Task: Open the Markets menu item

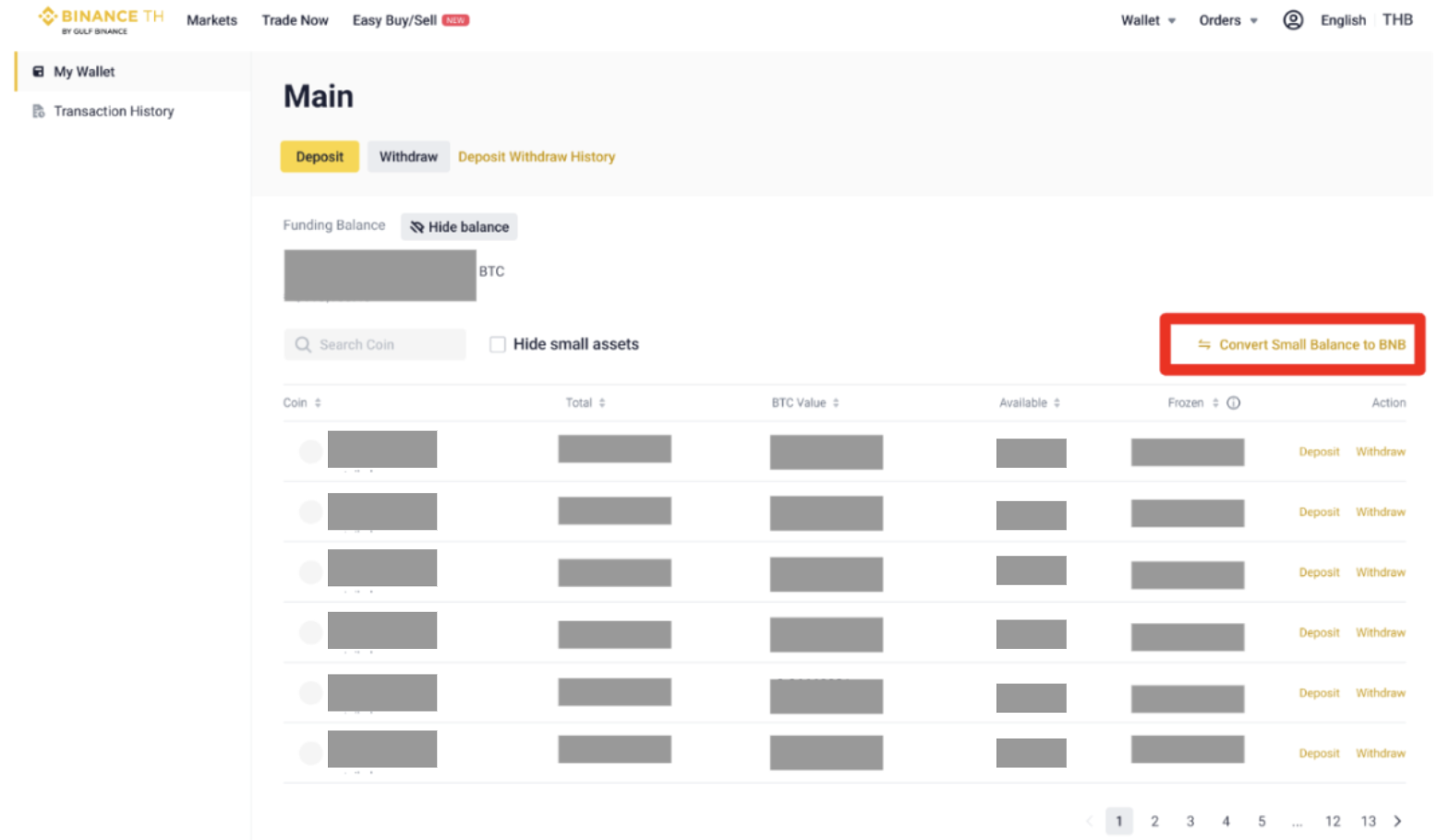Action: [x=211, y=20]
